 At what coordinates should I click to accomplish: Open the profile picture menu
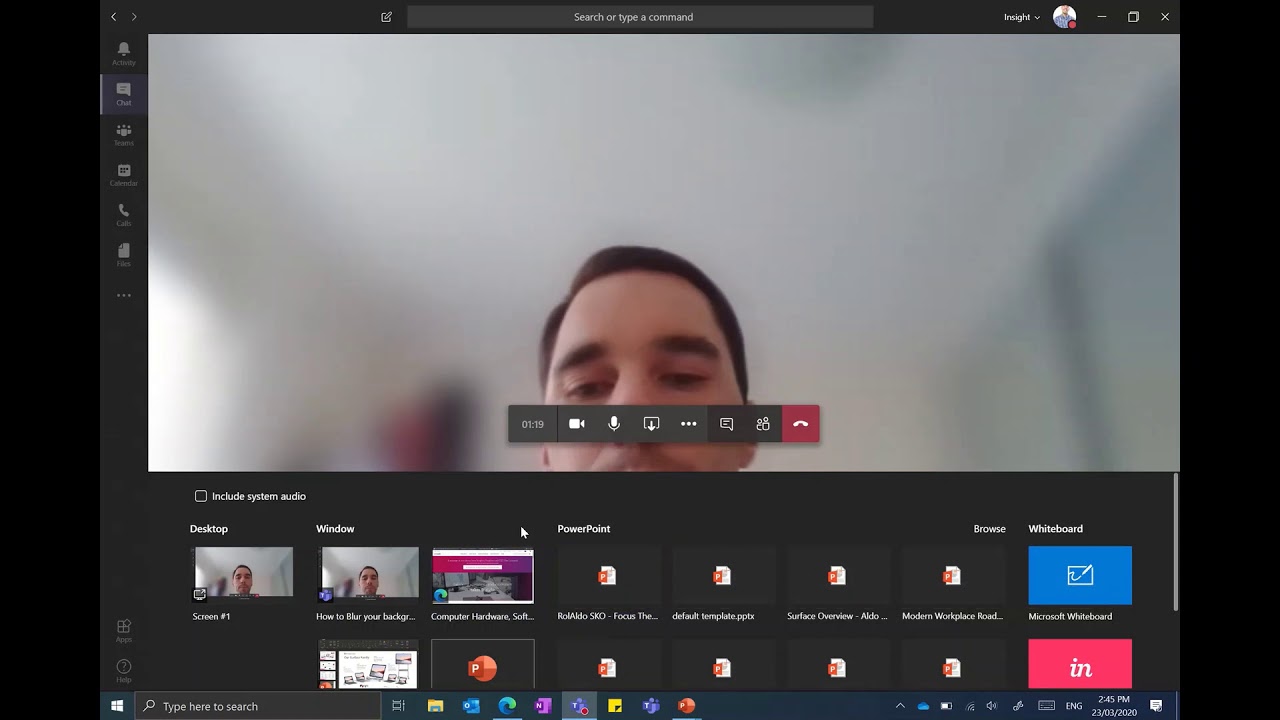1064,17
